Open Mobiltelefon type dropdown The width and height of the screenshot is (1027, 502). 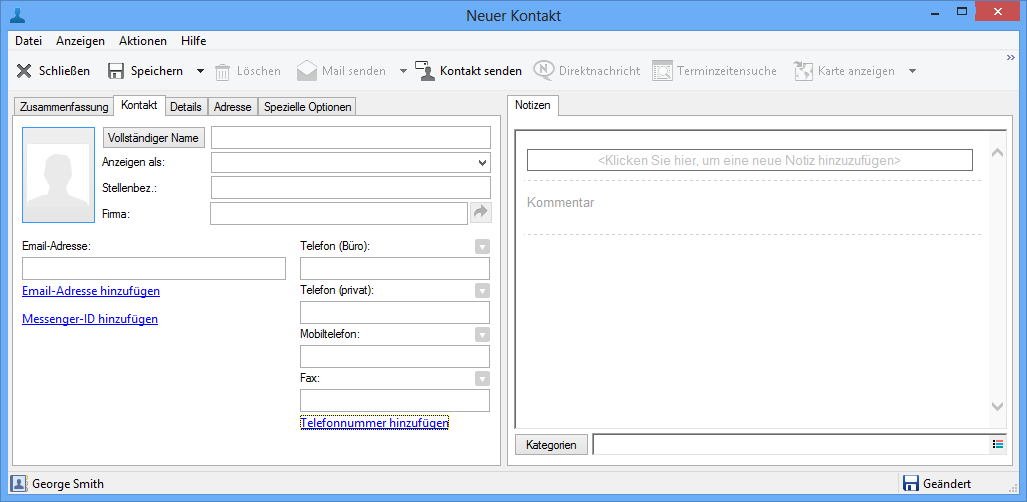482,335
